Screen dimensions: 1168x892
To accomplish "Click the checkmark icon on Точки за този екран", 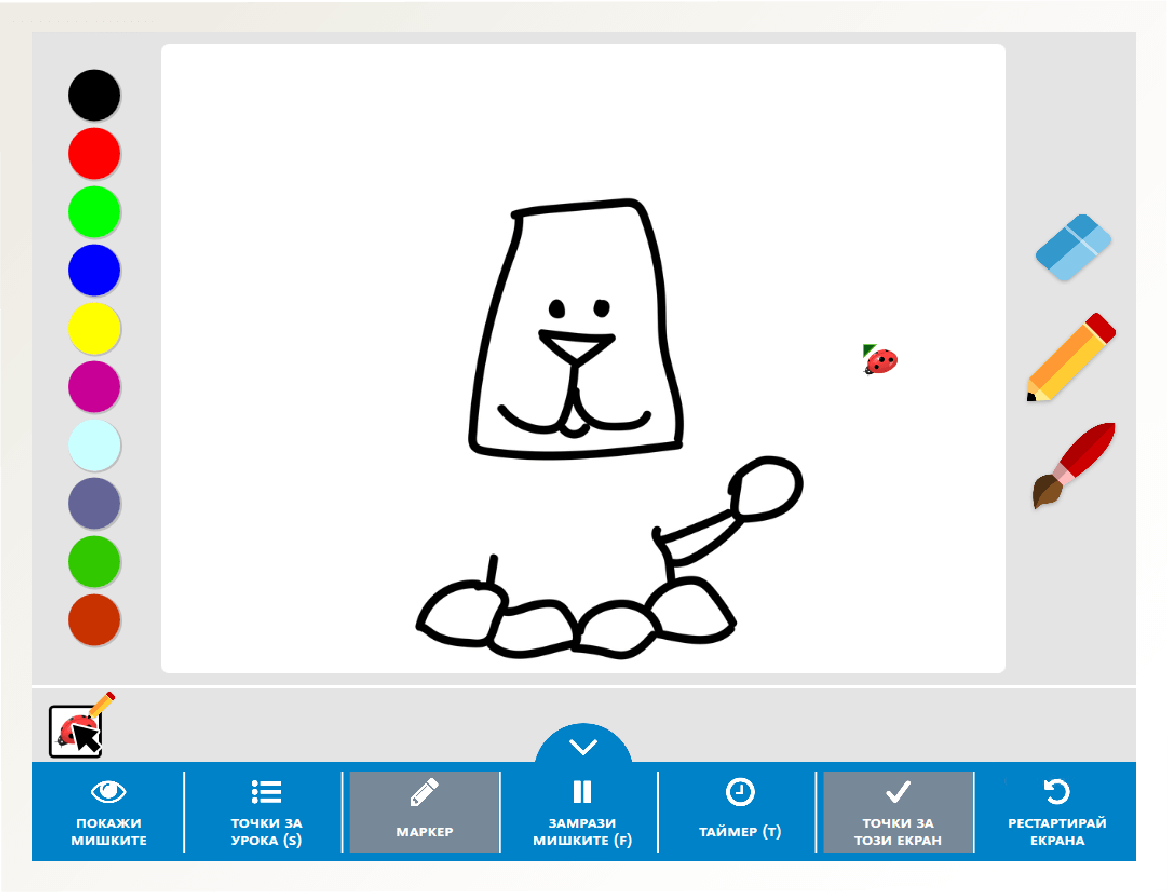I will (x=897, y=792).
